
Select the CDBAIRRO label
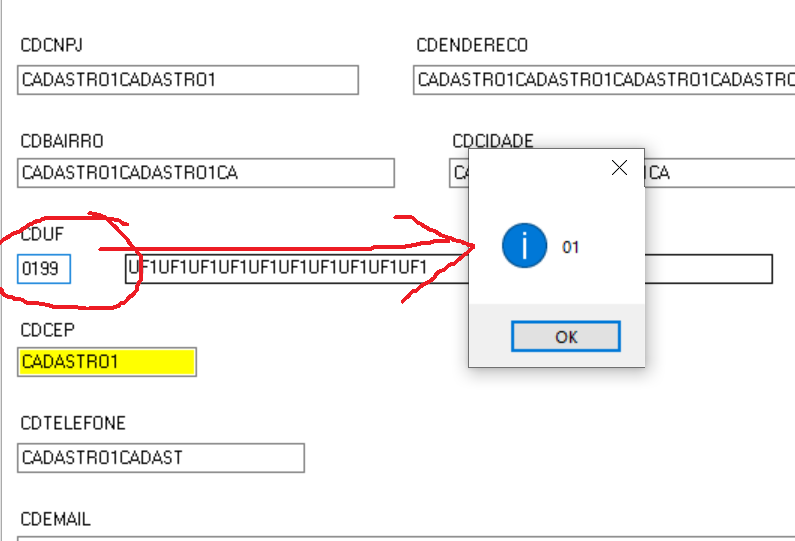(62, 141)
